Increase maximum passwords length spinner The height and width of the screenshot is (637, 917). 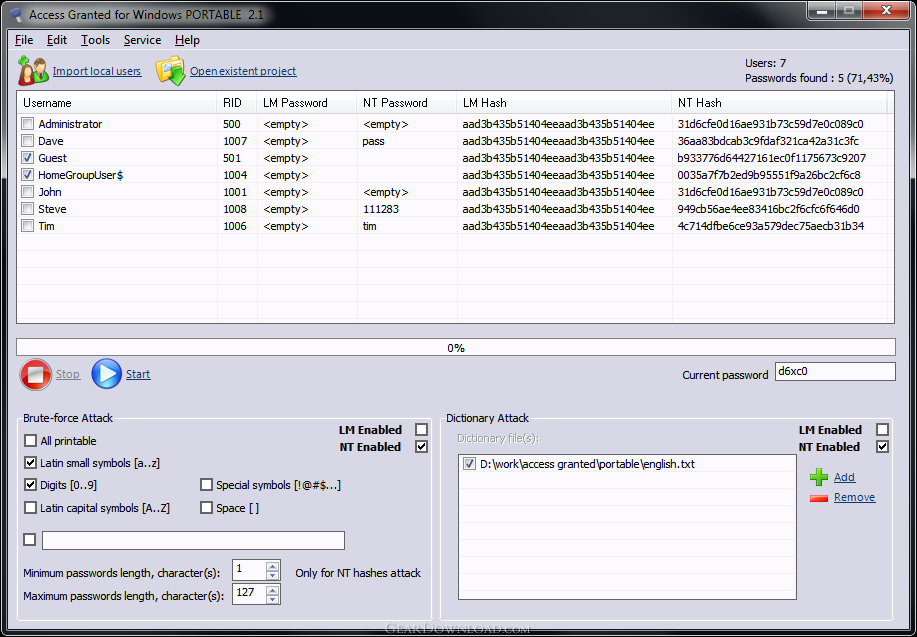[272, 589]
